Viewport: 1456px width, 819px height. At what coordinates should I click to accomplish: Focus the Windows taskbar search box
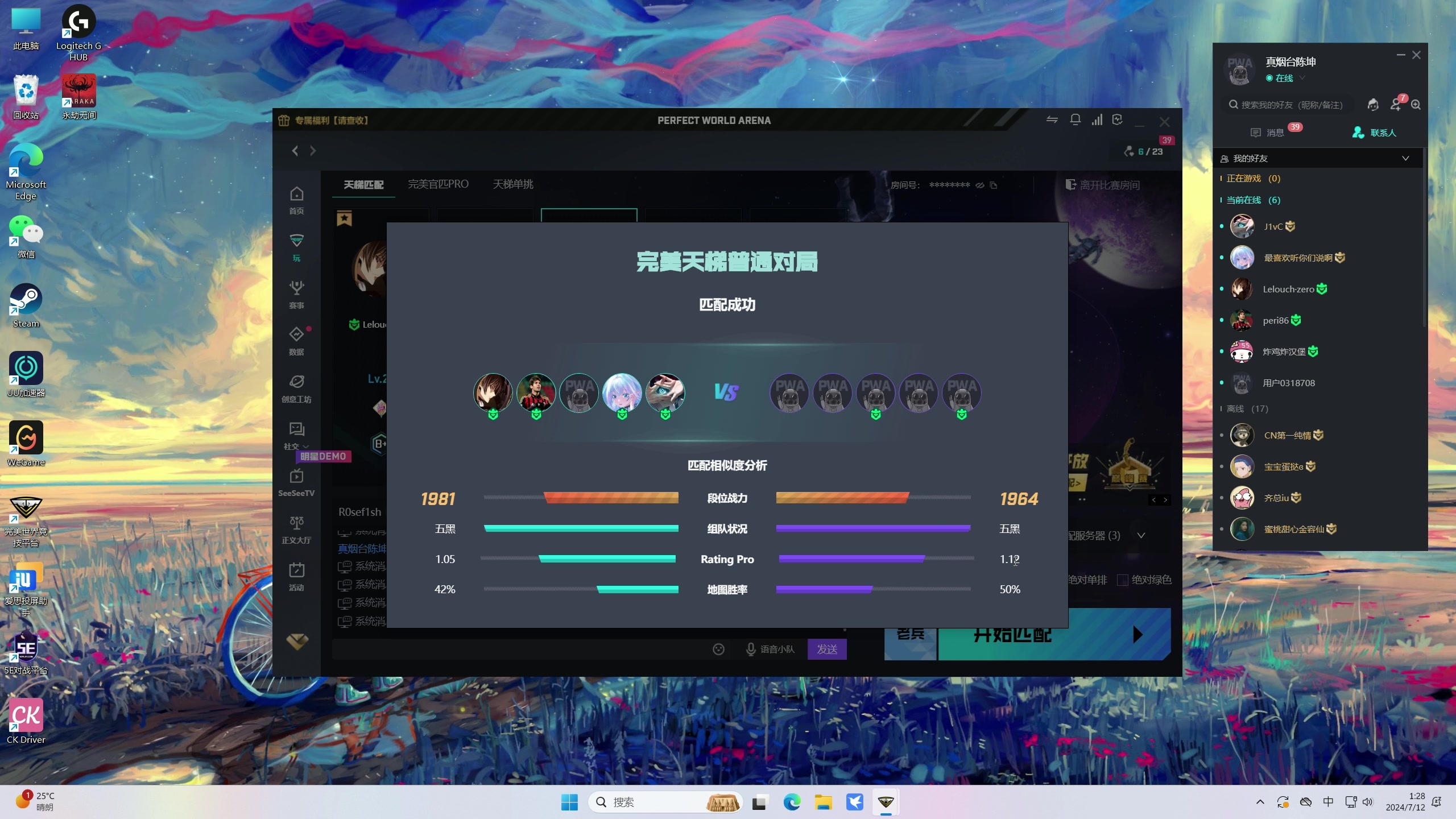tap(665, 803)
